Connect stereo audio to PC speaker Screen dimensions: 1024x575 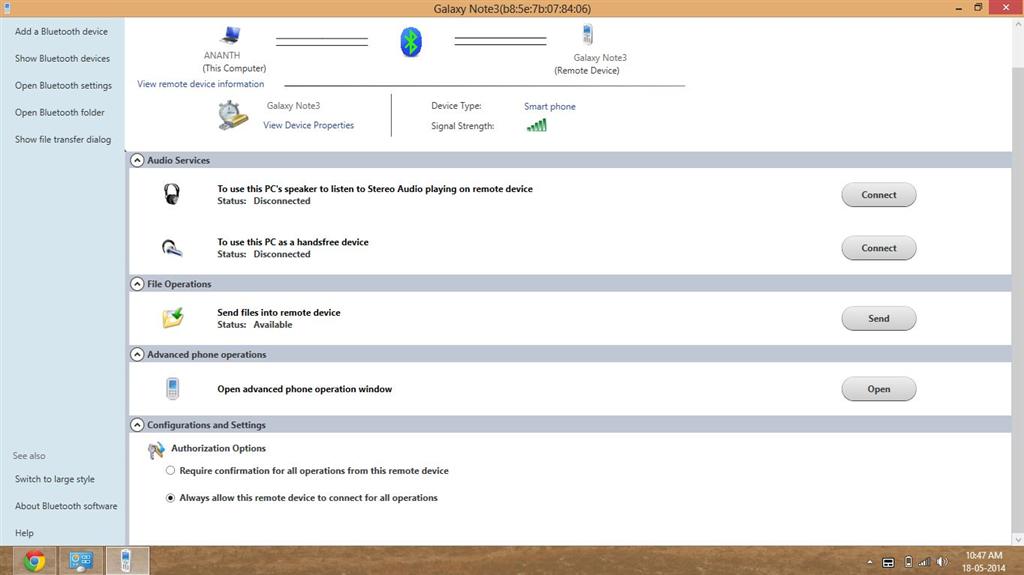tap(878, 195)
